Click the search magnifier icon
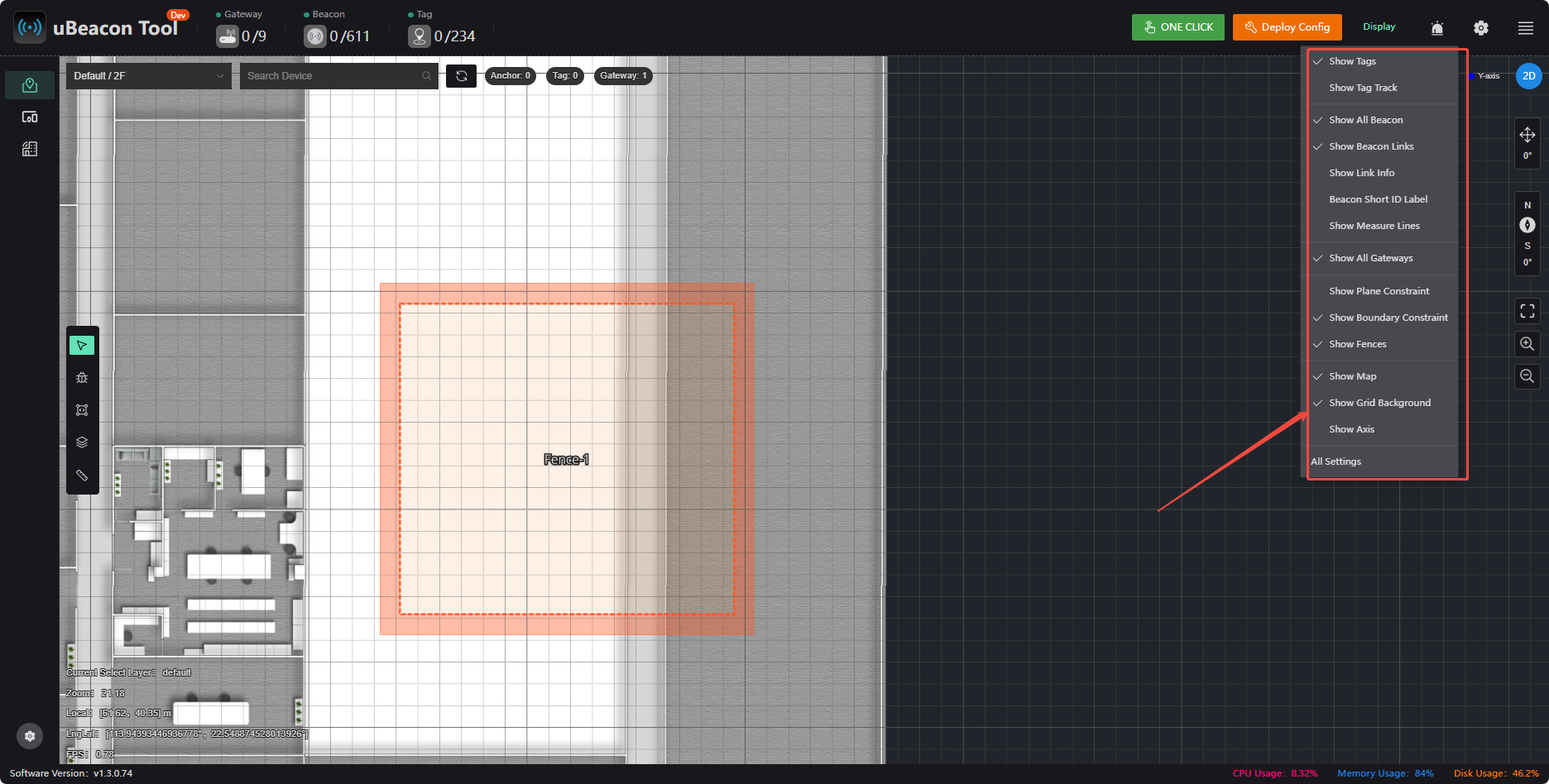 [426, 76]
